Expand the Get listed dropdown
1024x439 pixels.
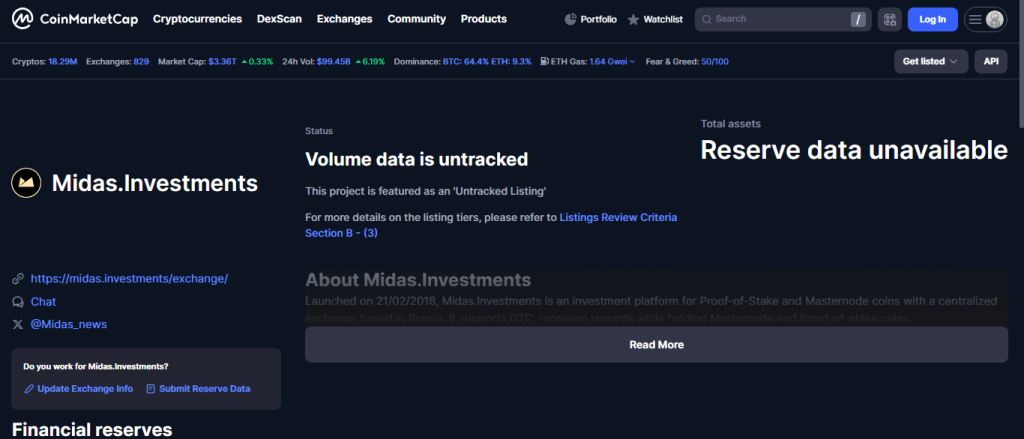pyautogui.click(x=930, y=61)
